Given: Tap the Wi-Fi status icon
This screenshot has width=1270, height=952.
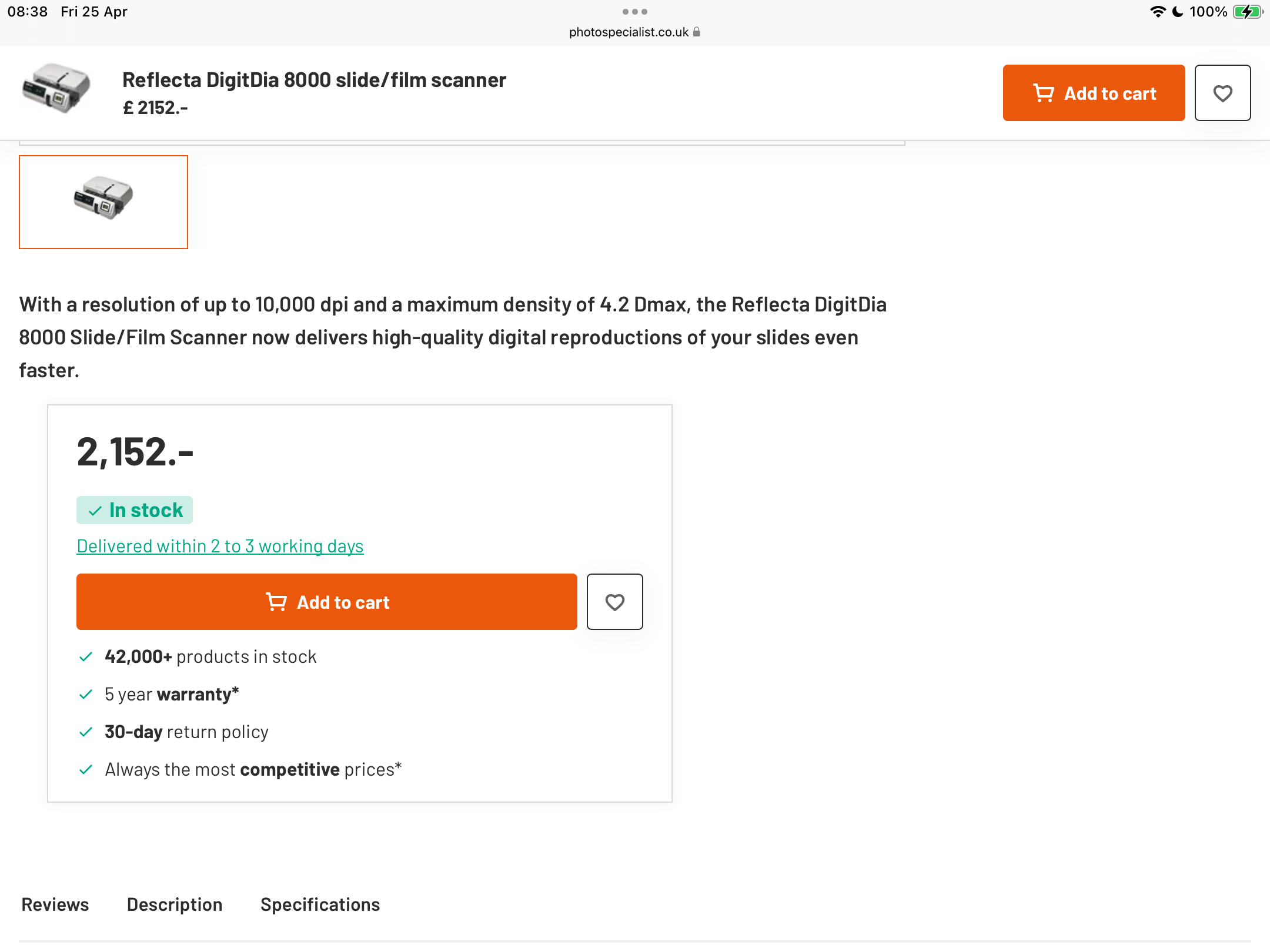Looking at the screenshot, I should (1158, 12).
